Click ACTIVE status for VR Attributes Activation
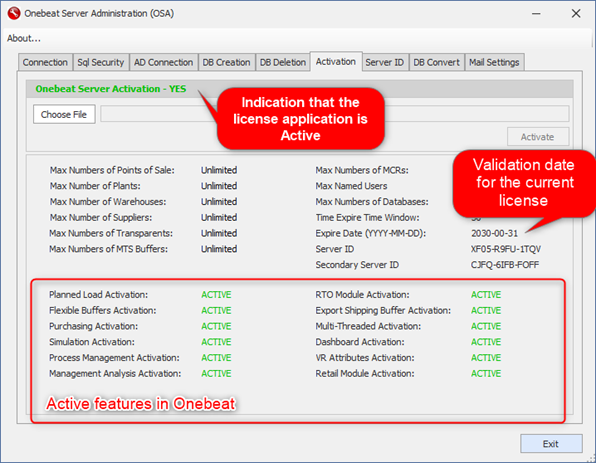 [x=486, y=358]
